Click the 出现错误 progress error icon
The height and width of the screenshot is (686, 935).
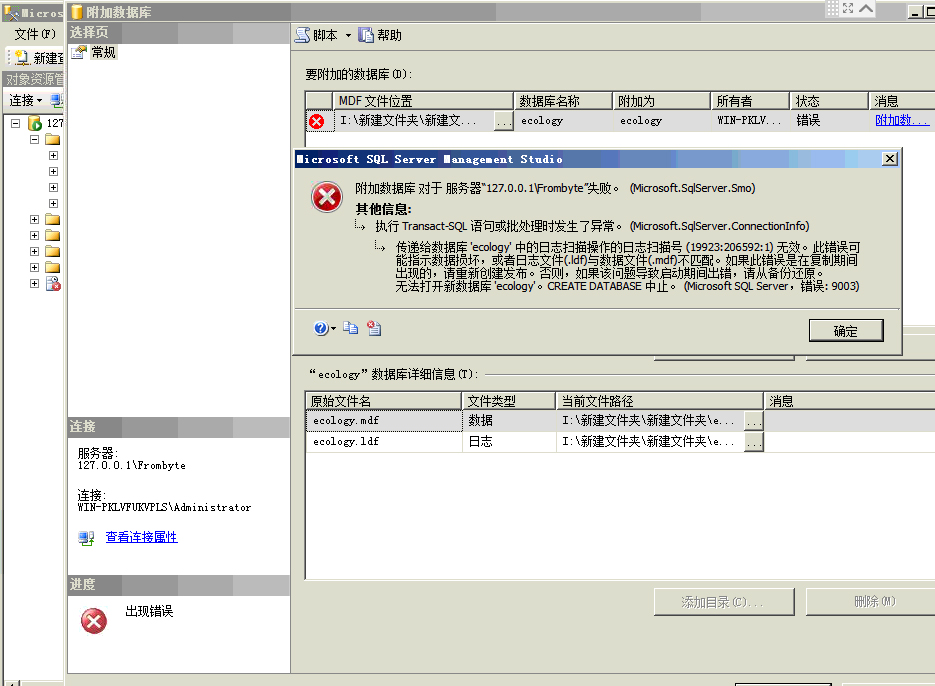(x=94, y=621)
